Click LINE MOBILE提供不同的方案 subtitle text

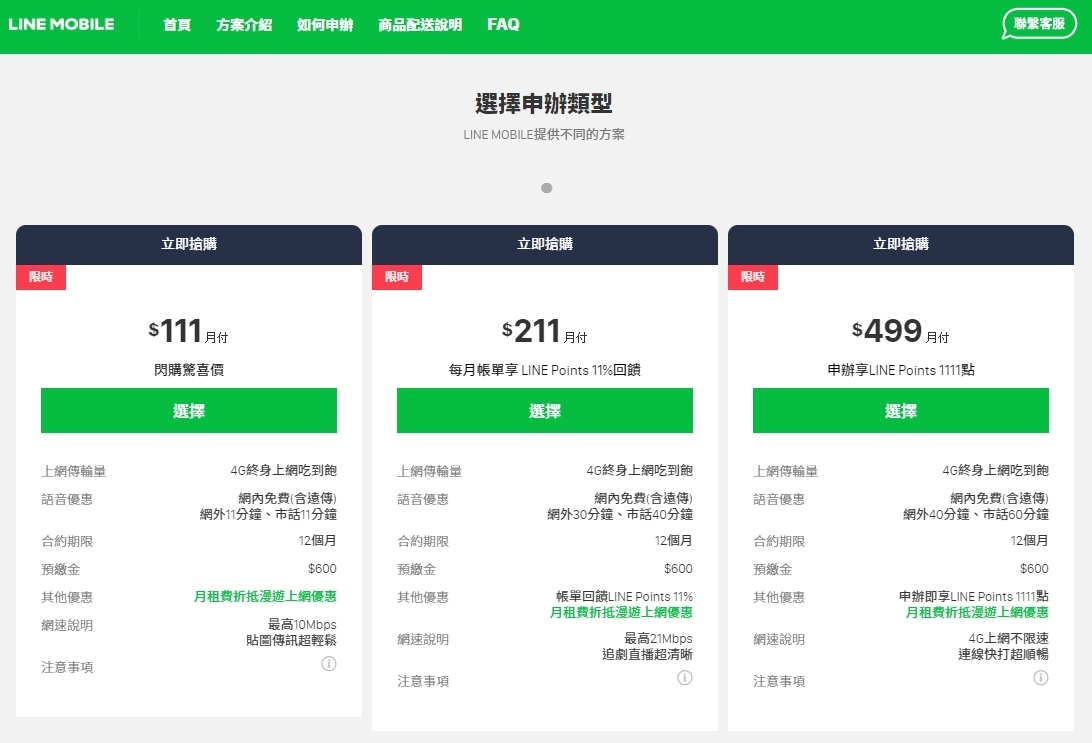[x=544, y=134]
